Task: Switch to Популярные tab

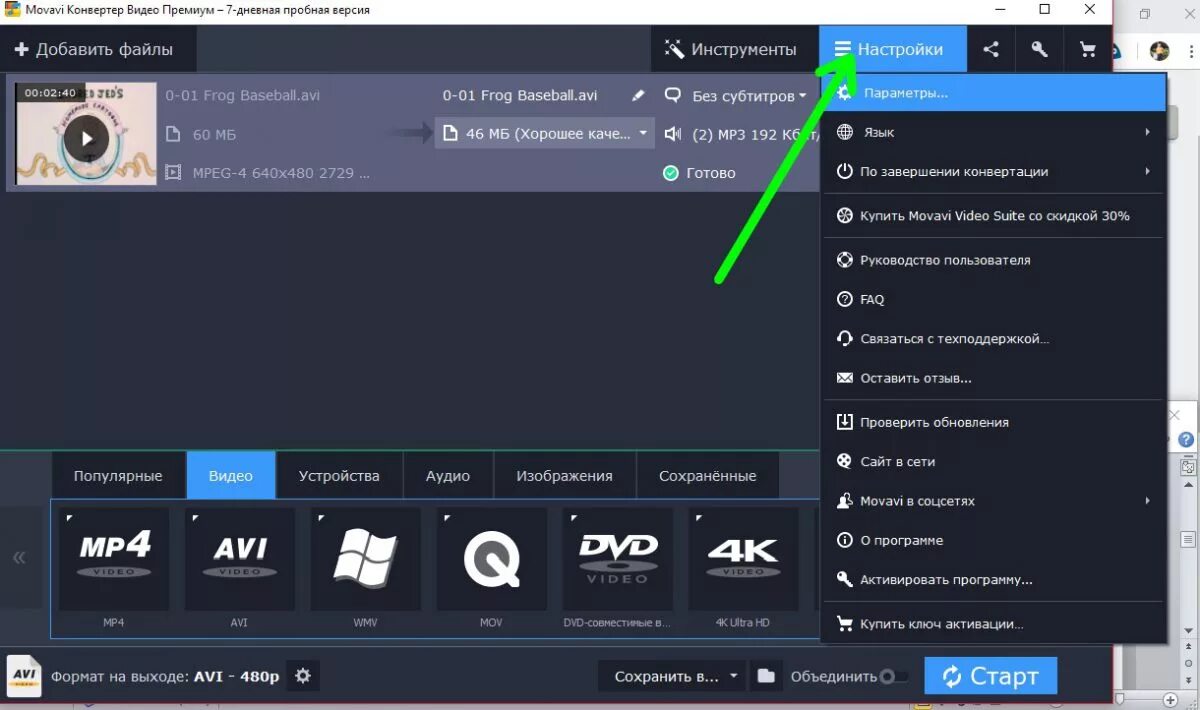Action: click(x=118, y=476)
